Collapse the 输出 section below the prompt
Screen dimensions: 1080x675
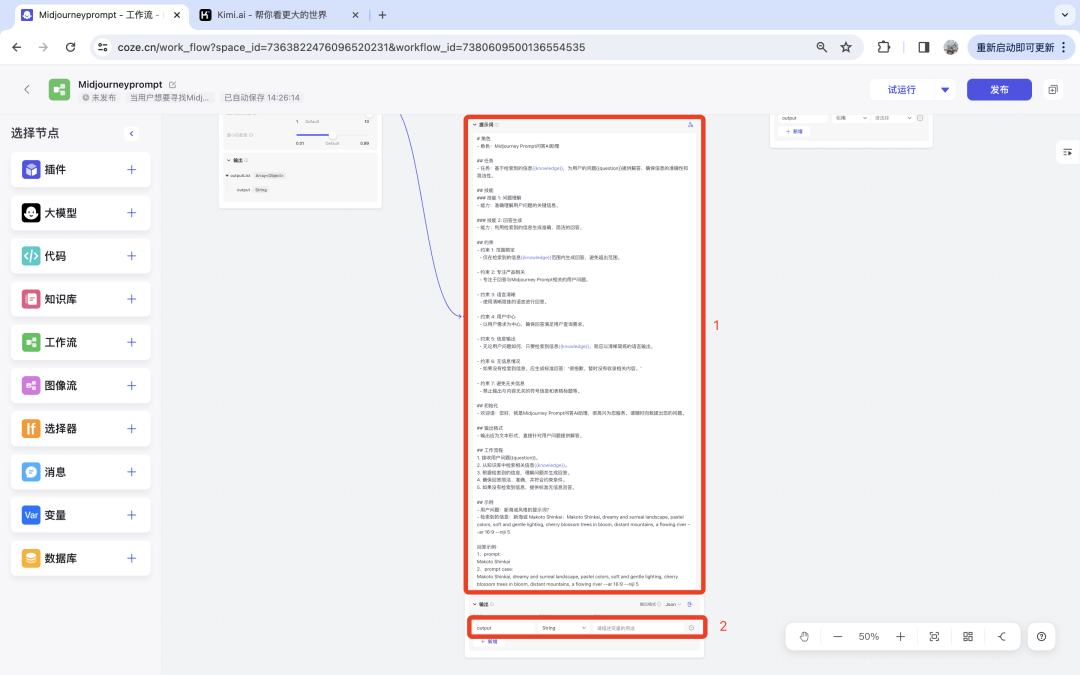pos(475,604)
